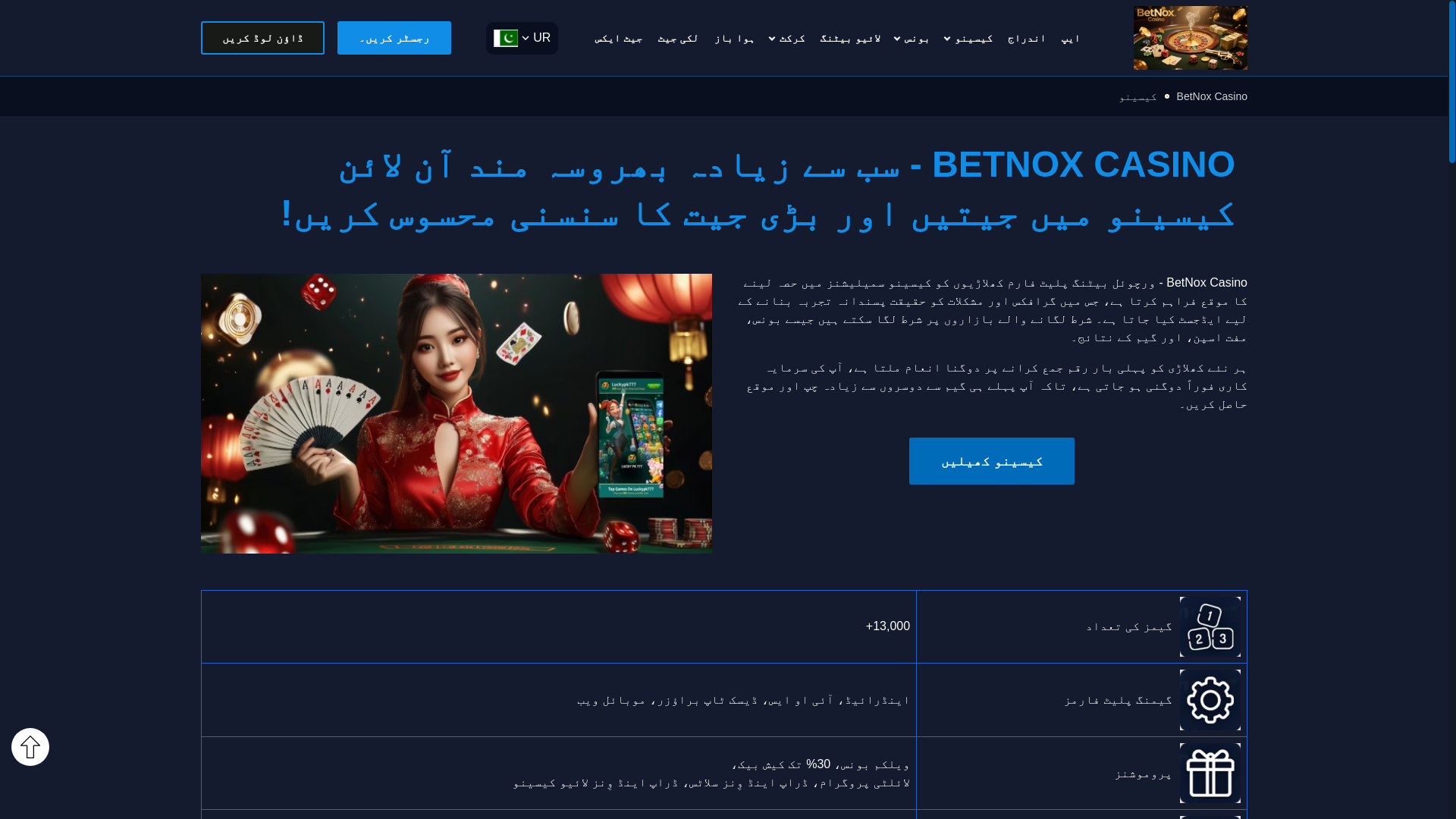Click the gift box promotions icon
The width and height of the screenshot is (1456, 819).
1210,773
